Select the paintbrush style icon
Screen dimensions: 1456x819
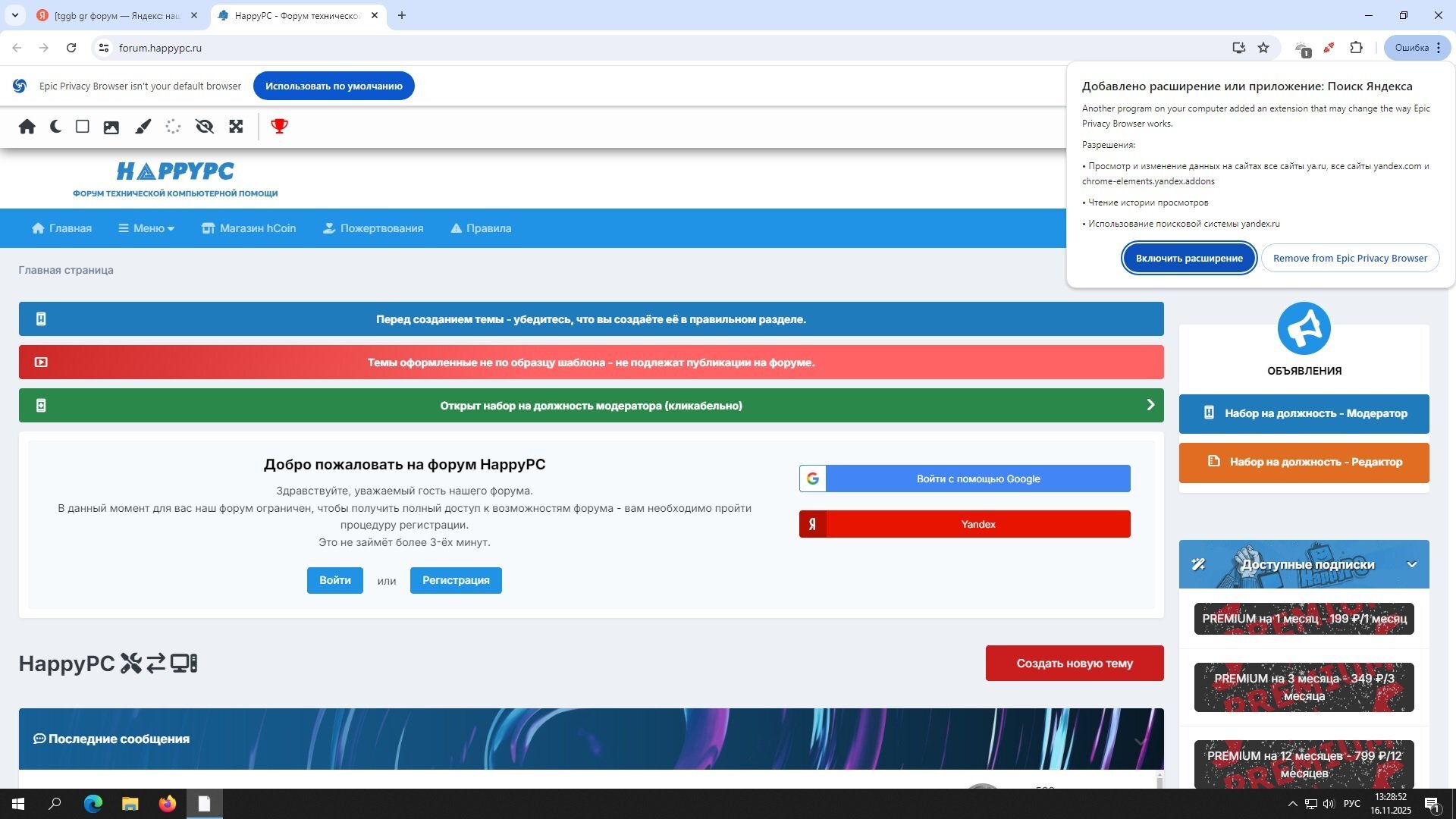(x=143, y=127)
